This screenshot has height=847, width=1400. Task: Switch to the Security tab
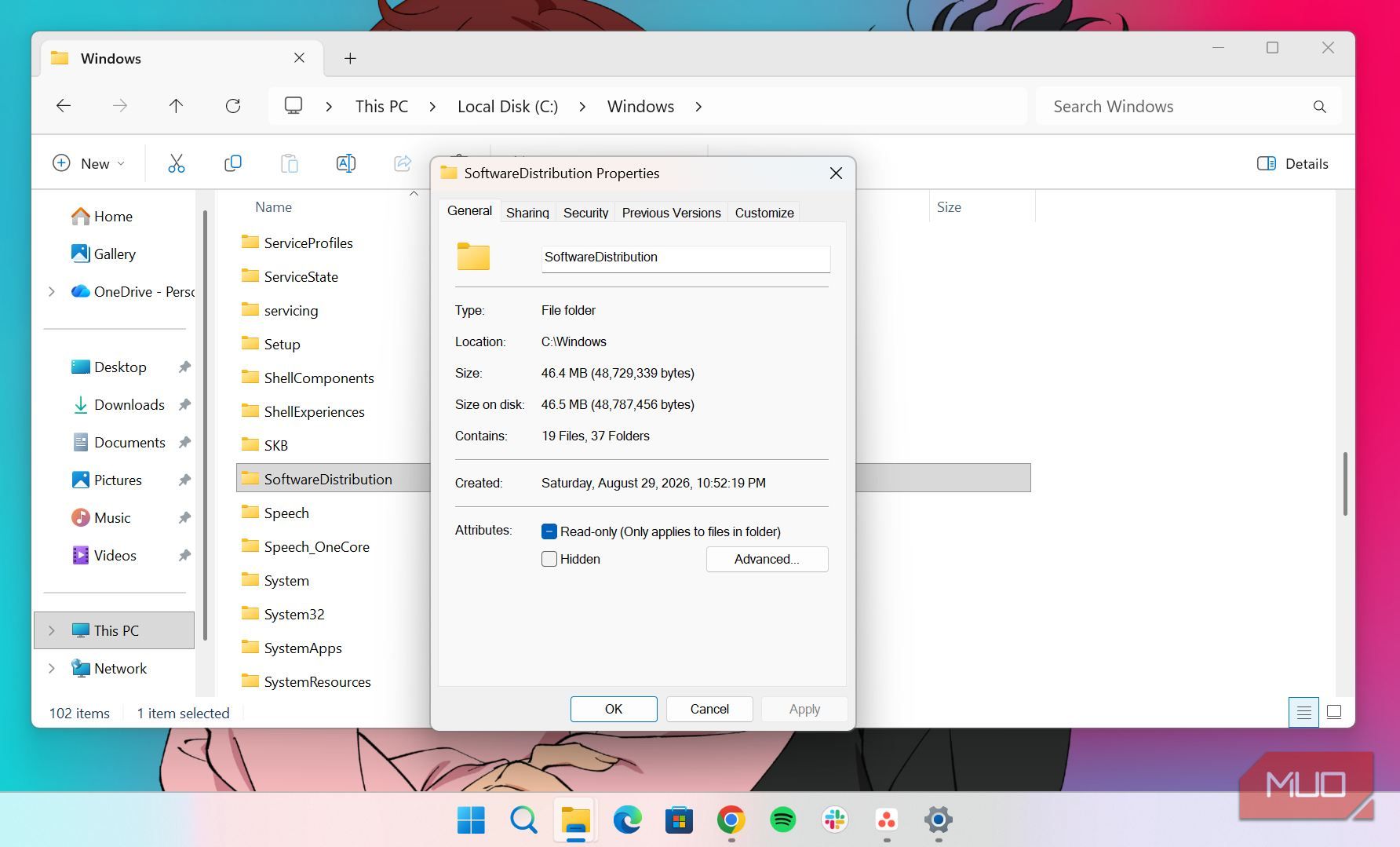coord(585,213)
